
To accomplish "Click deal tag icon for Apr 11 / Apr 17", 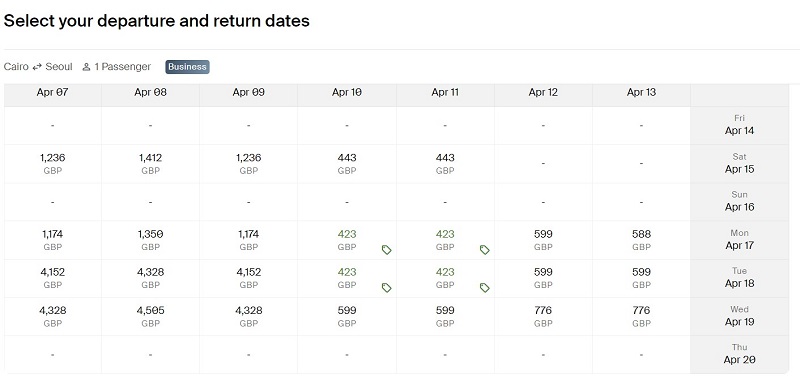I will 485,249.
